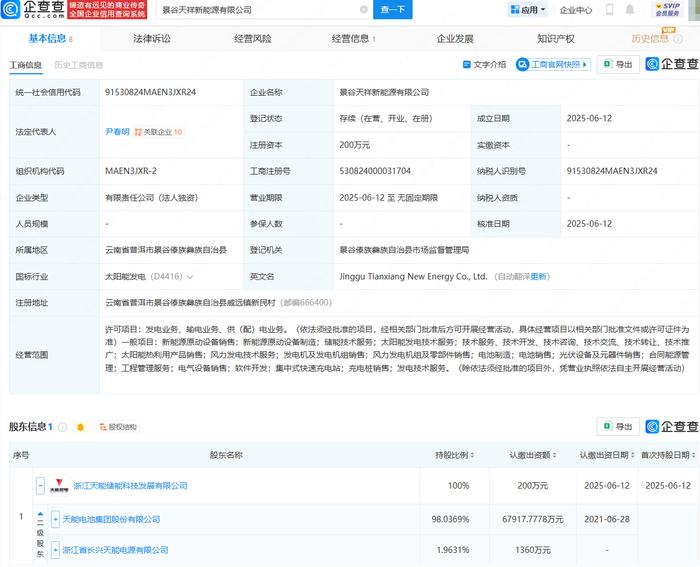Open 浙江省长兴天能电源有限公司 link
The height and width of the screenshot is (567, 700).
[115, 550]
